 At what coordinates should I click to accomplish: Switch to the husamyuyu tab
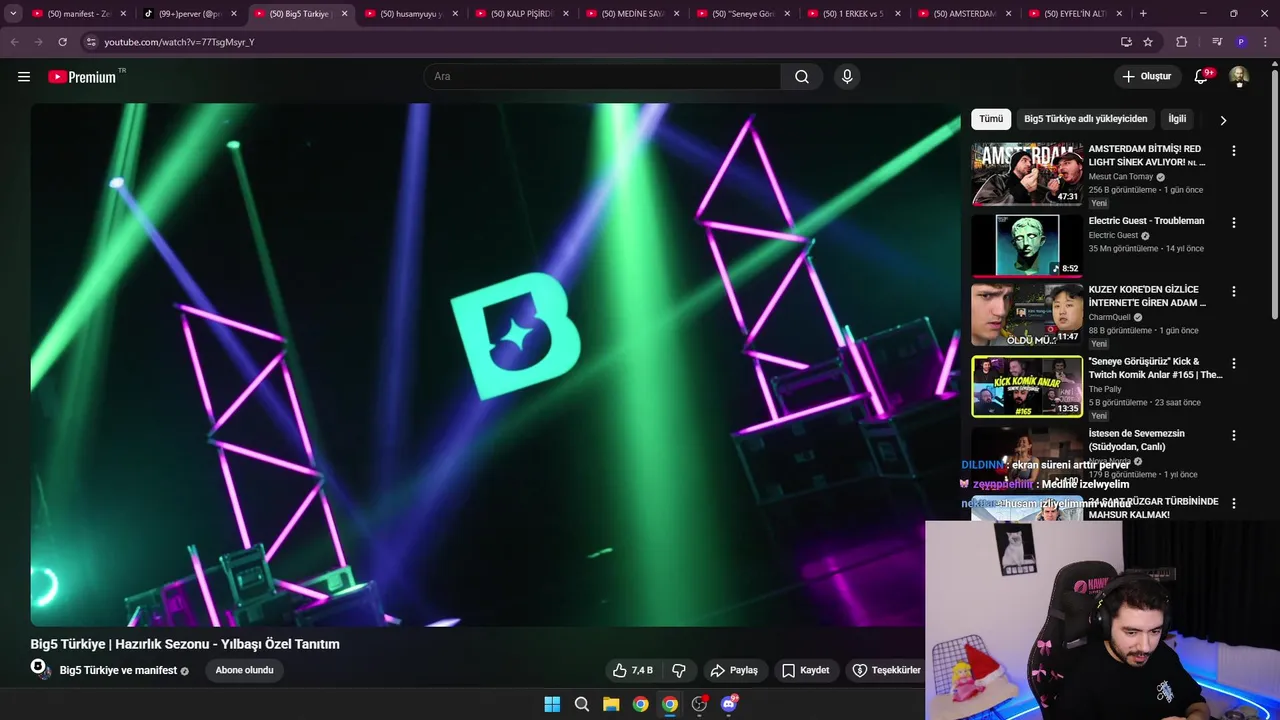point(412,14)
